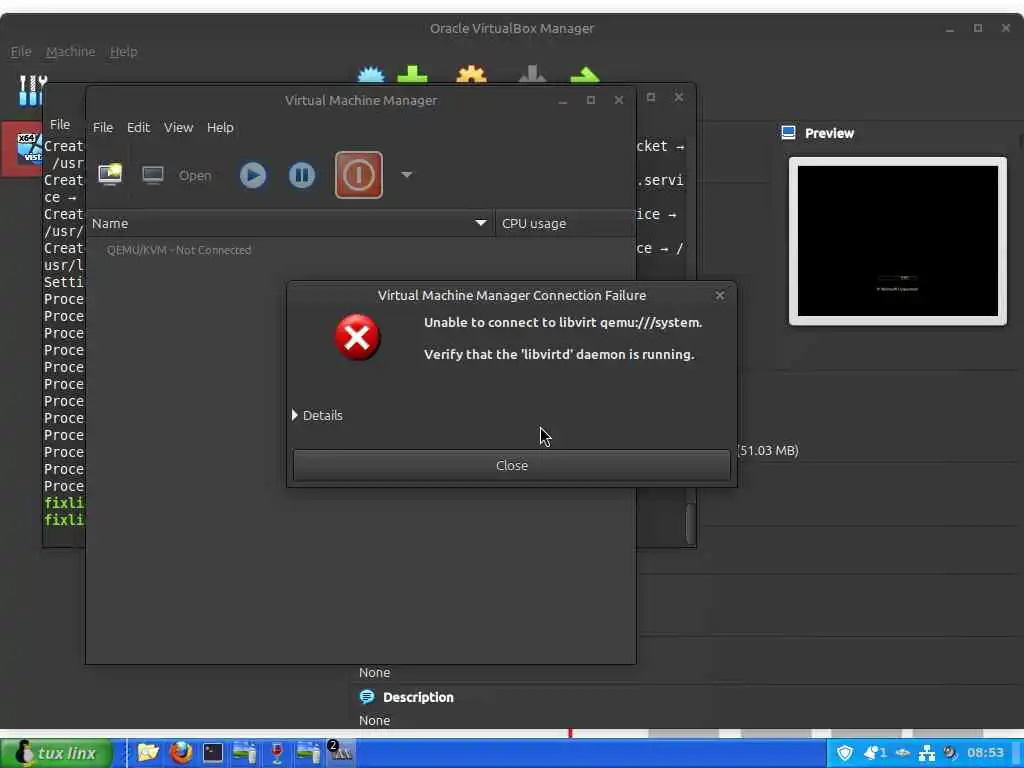This screenshot has height=768, width=1024.
Task: Close the terminal window behind Virtual Machine Manager
Action: [x=679, y=97]
